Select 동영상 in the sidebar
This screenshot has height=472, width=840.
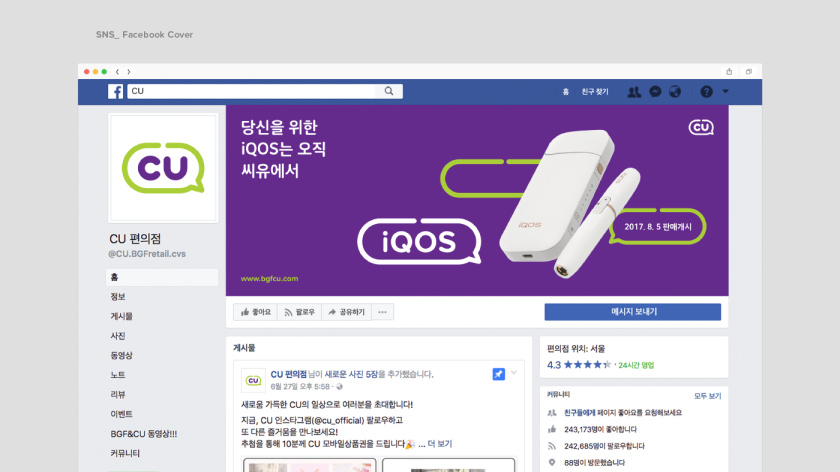click(122, 355)
